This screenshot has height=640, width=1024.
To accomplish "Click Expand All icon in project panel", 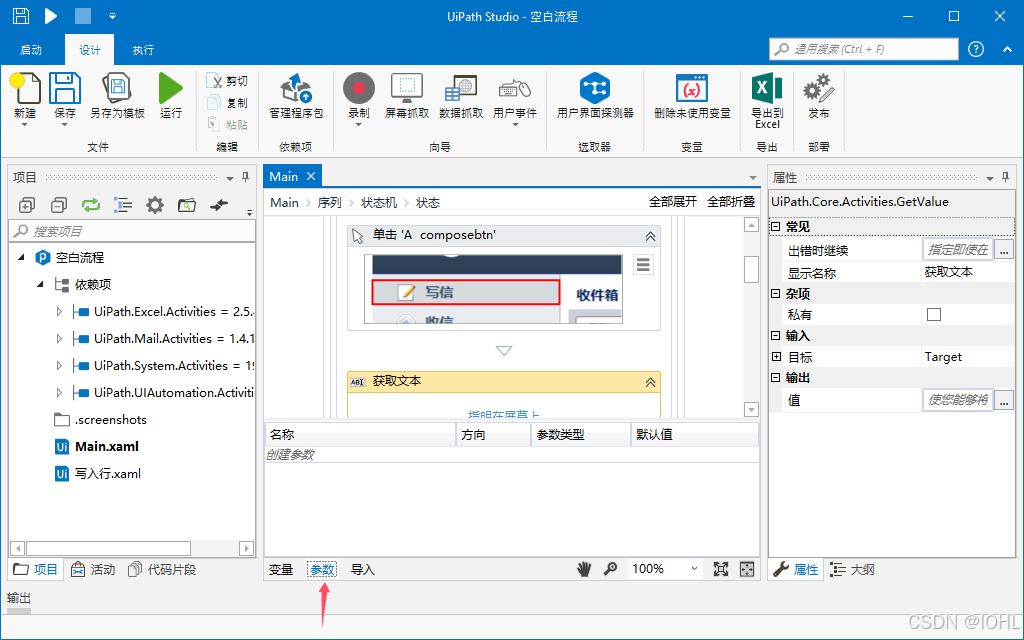I will coord(27,205).
